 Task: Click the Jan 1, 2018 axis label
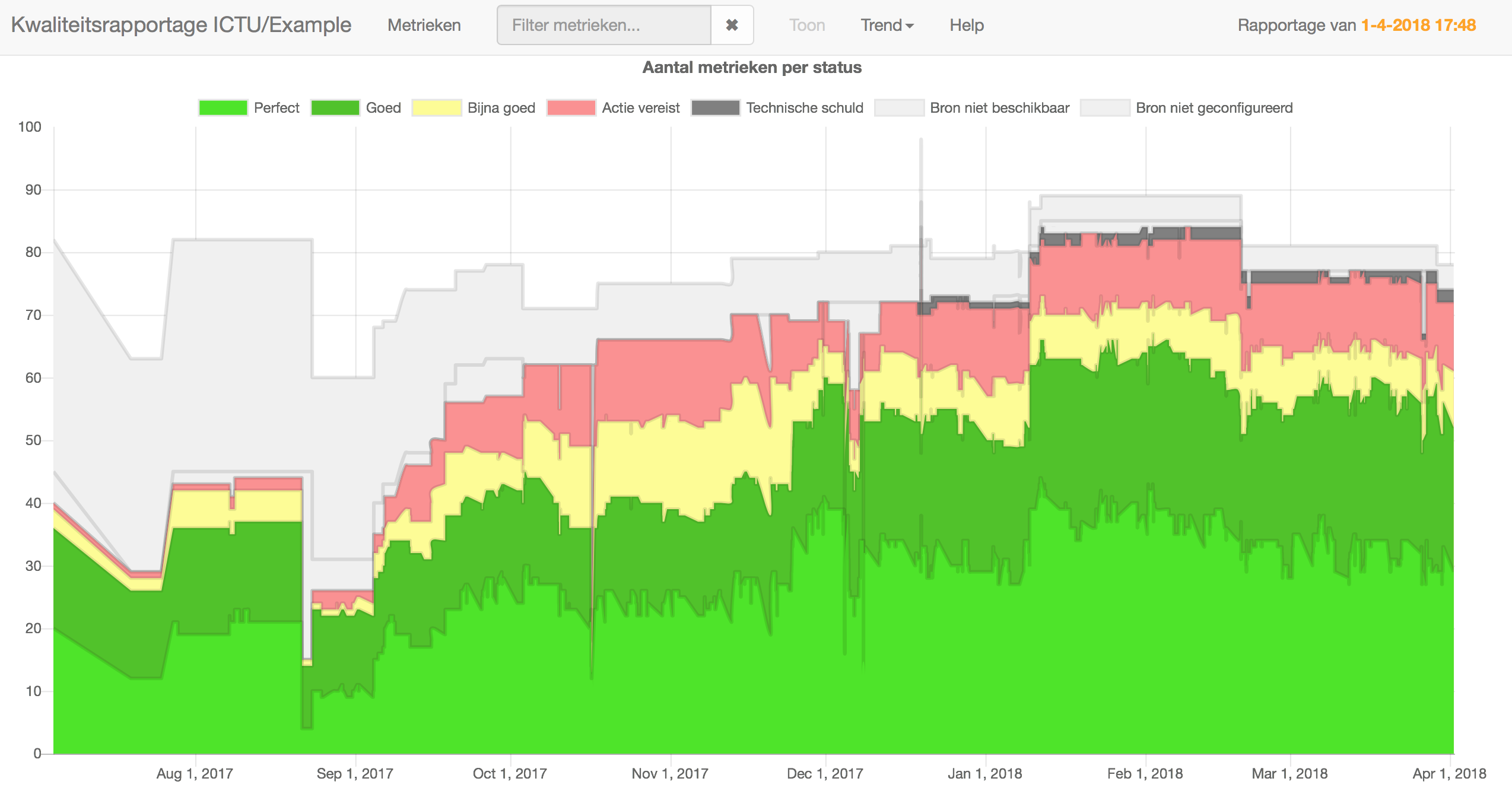point(984,773)
